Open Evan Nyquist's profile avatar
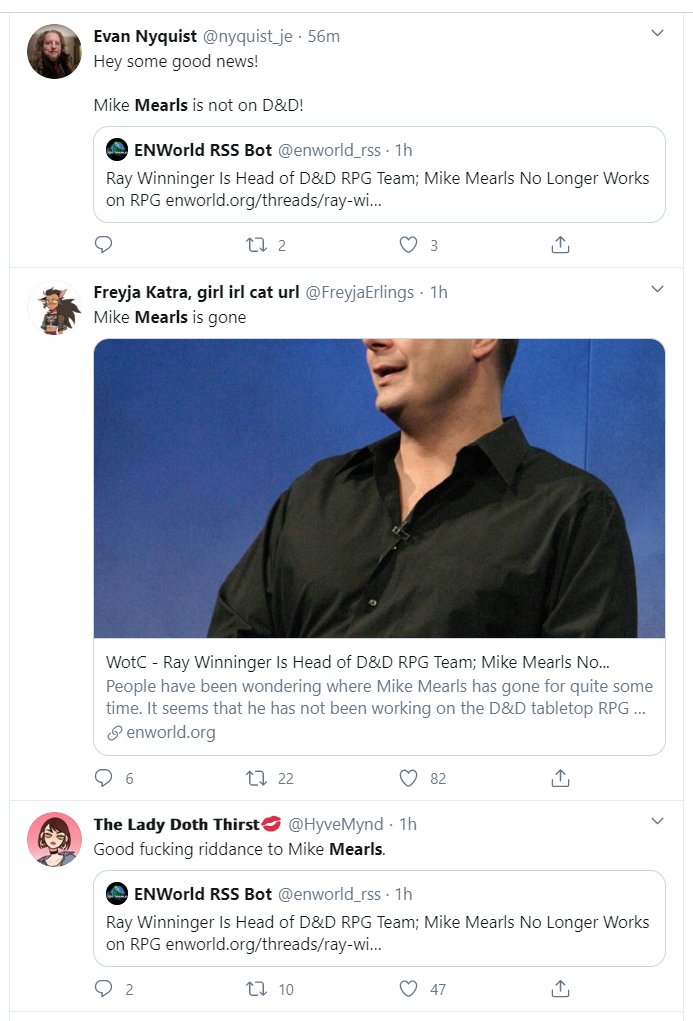Viewport: 693px width, 1021px height. 54,51
